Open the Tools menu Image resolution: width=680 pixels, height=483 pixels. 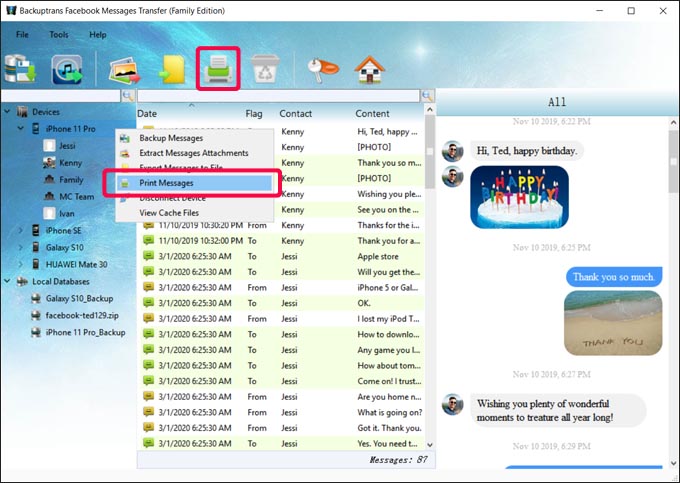click(x=59, y=35)
